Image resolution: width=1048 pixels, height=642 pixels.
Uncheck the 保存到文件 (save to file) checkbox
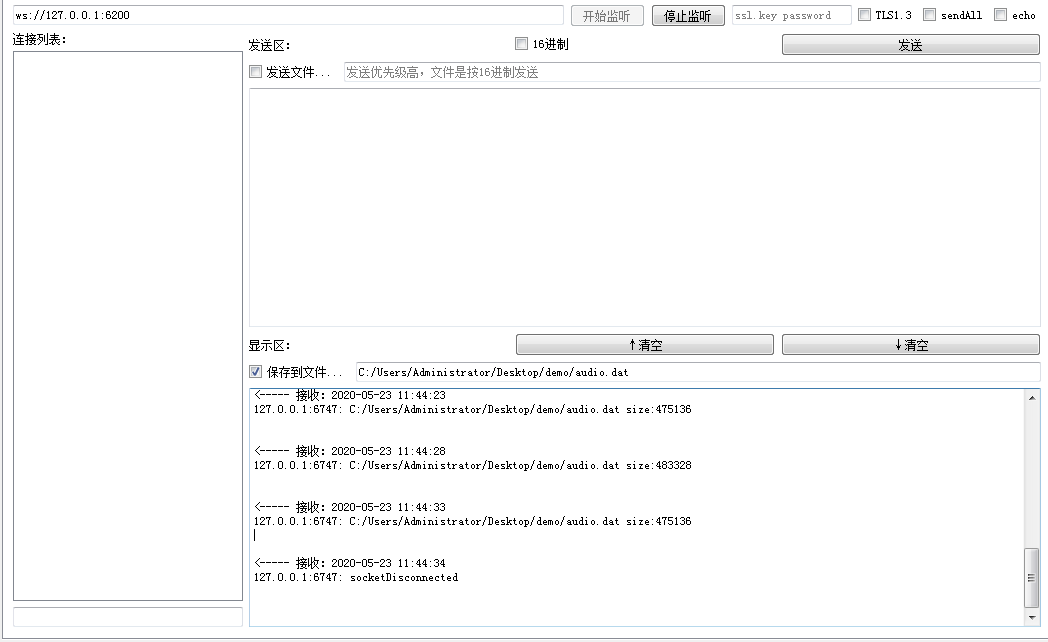(254, 371)
